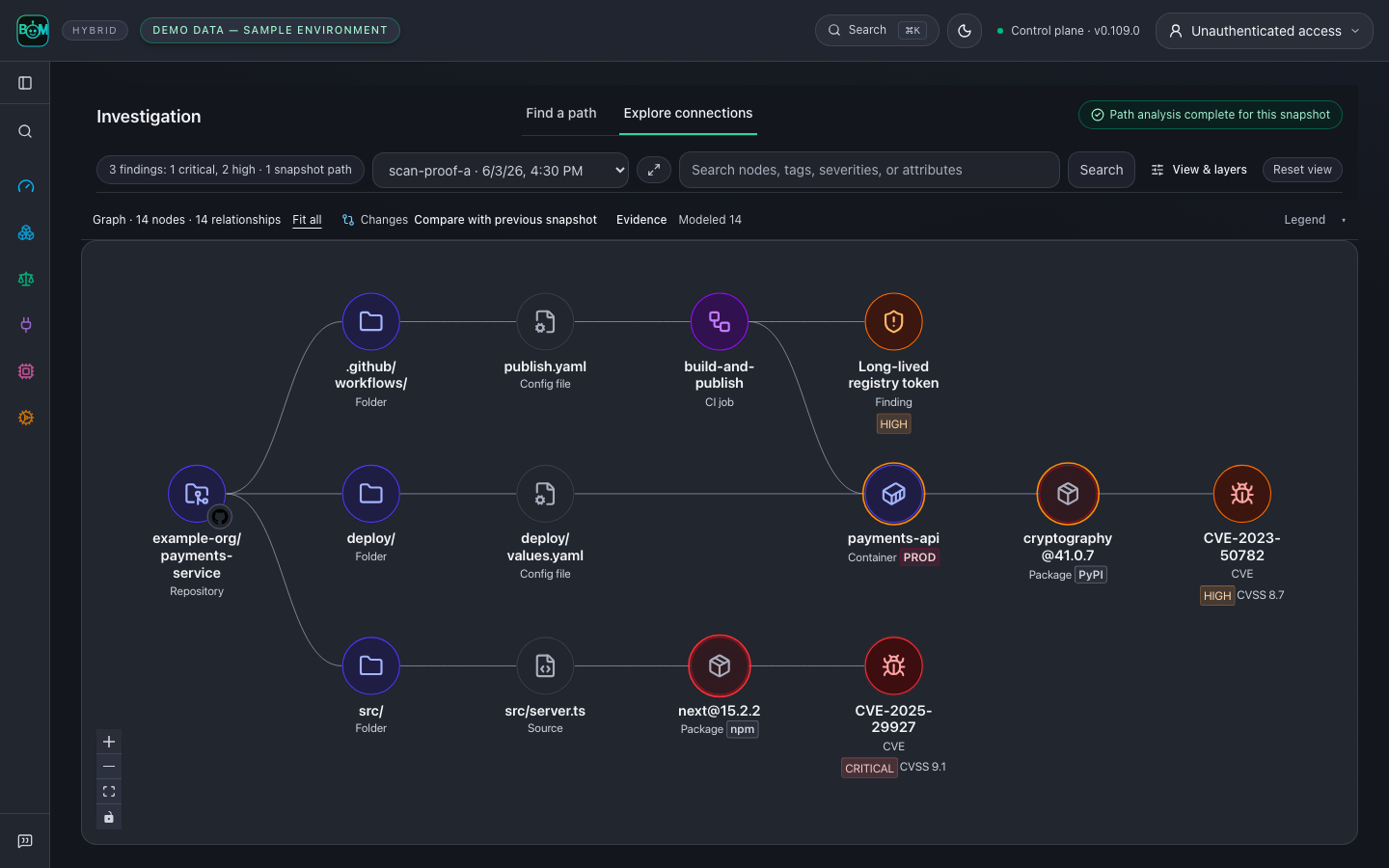
Task: Click the Fit all link
Action: point(307,220)
